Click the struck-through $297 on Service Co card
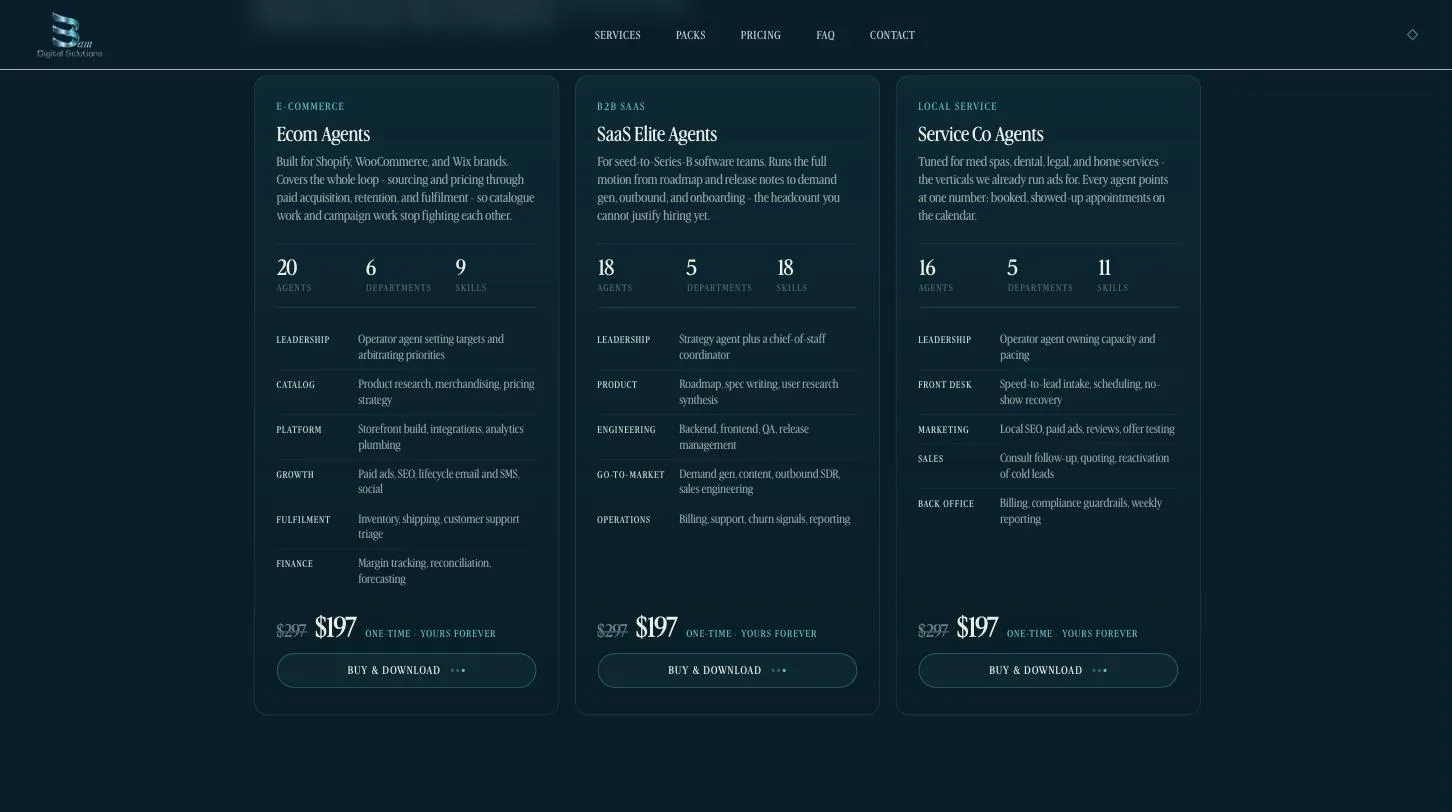 (x=933, y=631)
